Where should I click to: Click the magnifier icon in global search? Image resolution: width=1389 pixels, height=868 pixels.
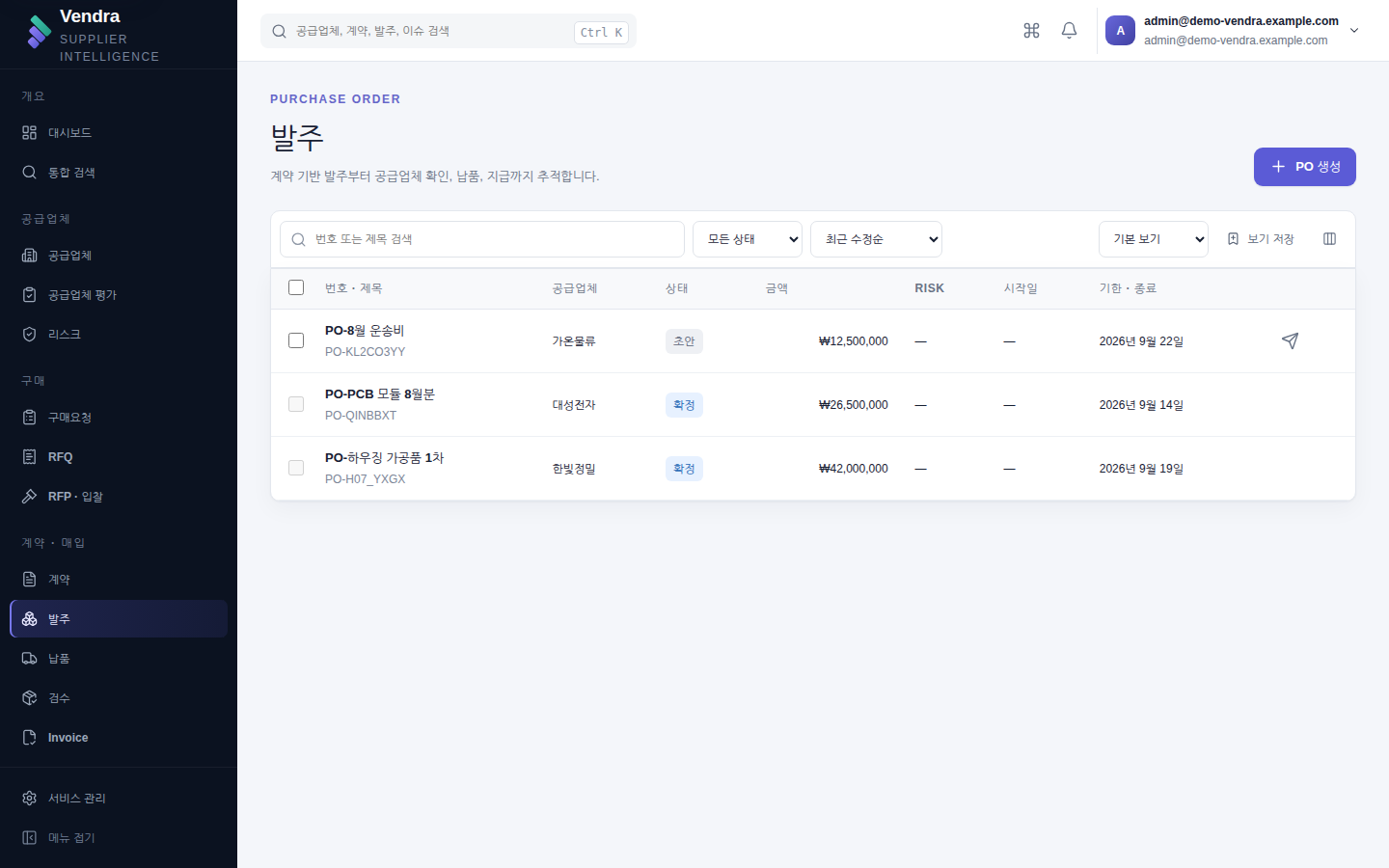tap(279, 31)
